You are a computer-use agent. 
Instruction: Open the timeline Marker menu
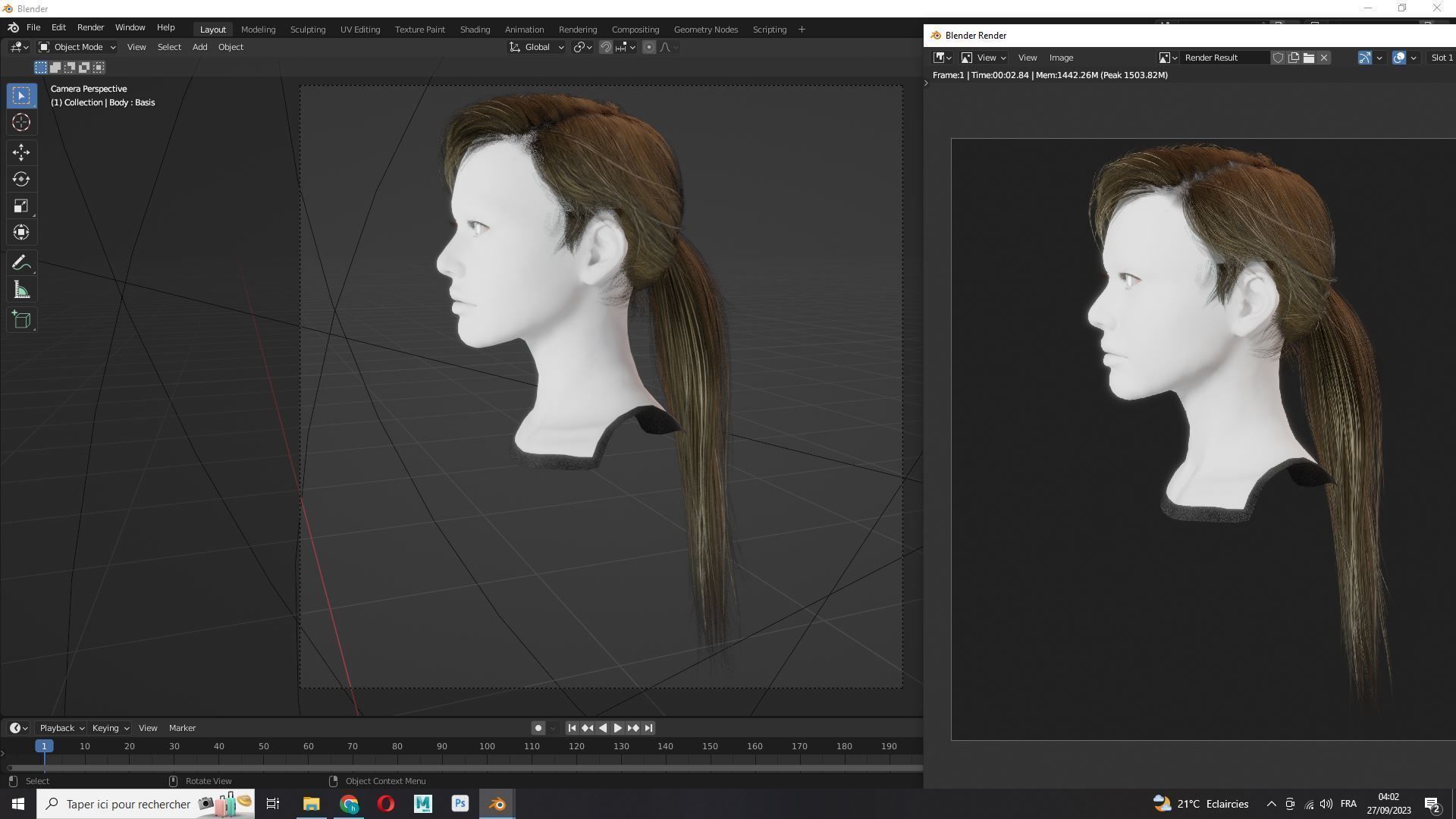click(182, 728)
